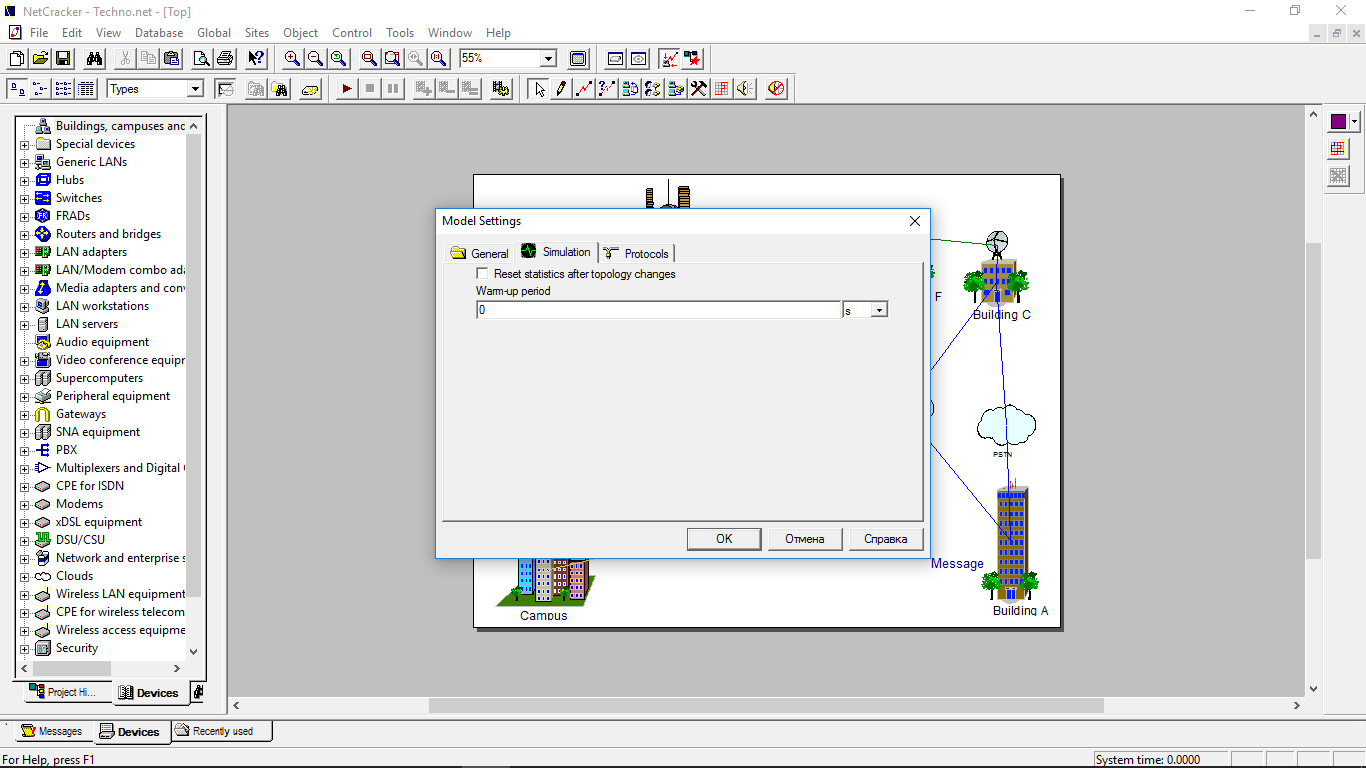
Task: Click the PSTN cloud in the diagram
Action: 1006,427
